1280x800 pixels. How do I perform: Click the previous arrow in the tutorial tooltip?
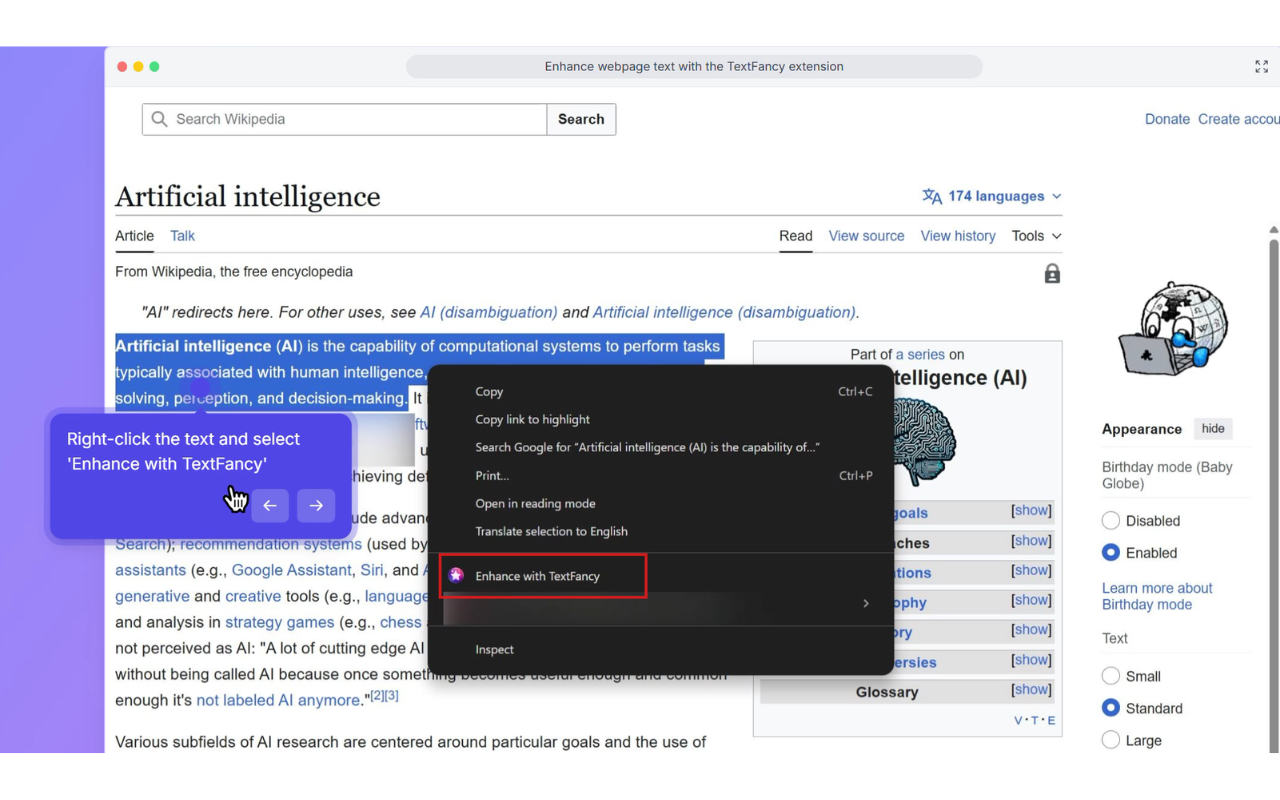[x=270, y=506]
